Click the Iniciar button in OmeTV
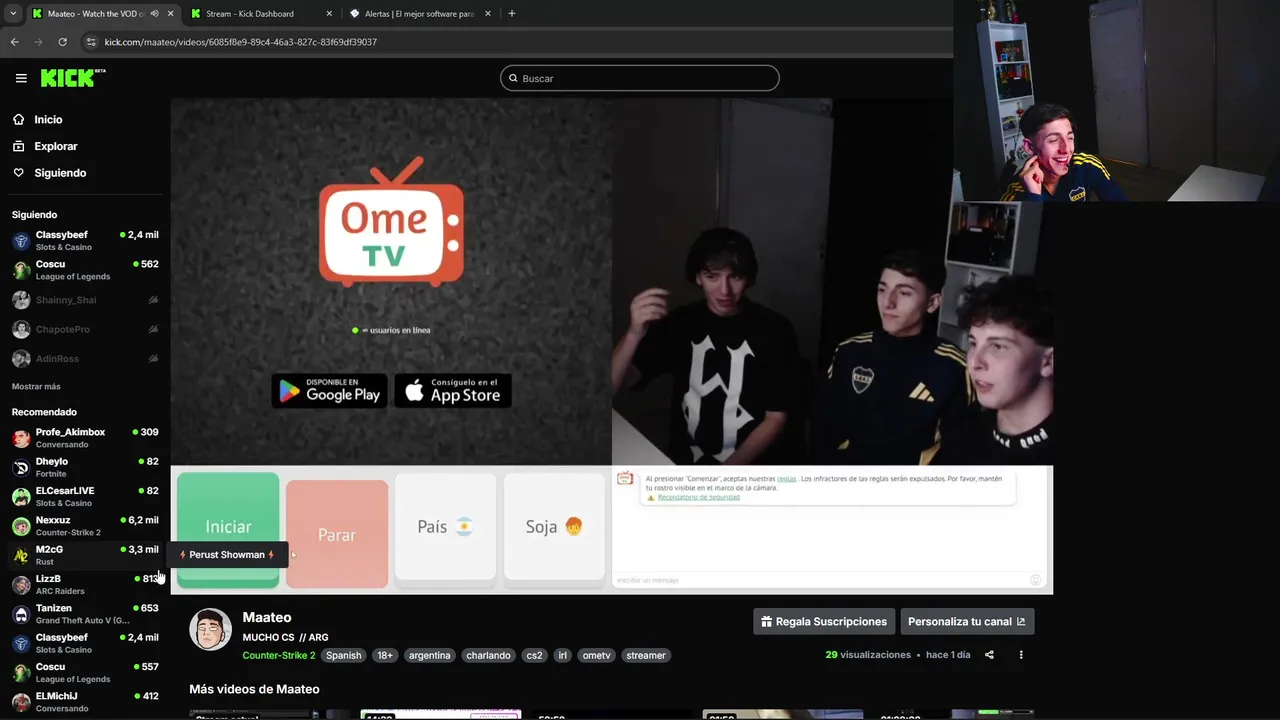The width and height of the screenshot is (1280, 720). pyautogui.click(x=228, y=527)
